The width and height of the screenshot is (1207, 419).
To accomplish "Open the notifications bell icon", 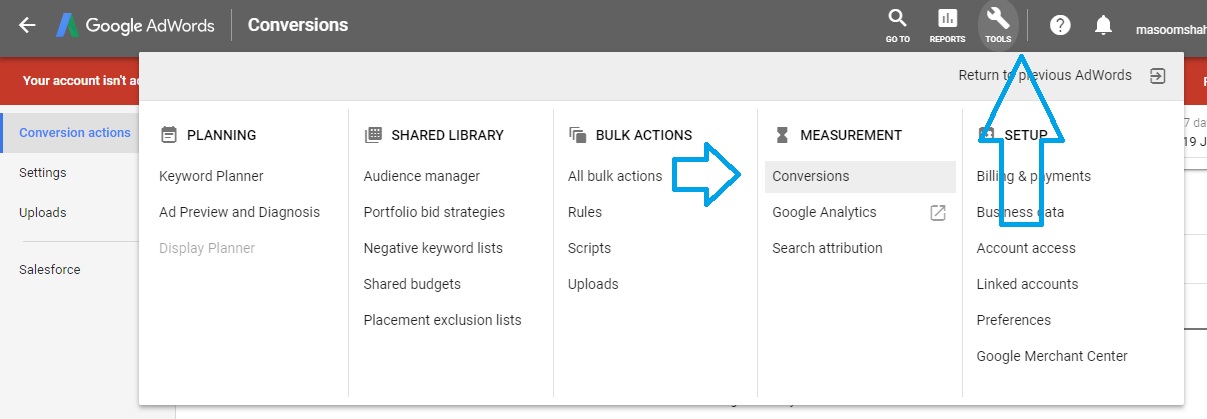I will (x=1104, y=25).
